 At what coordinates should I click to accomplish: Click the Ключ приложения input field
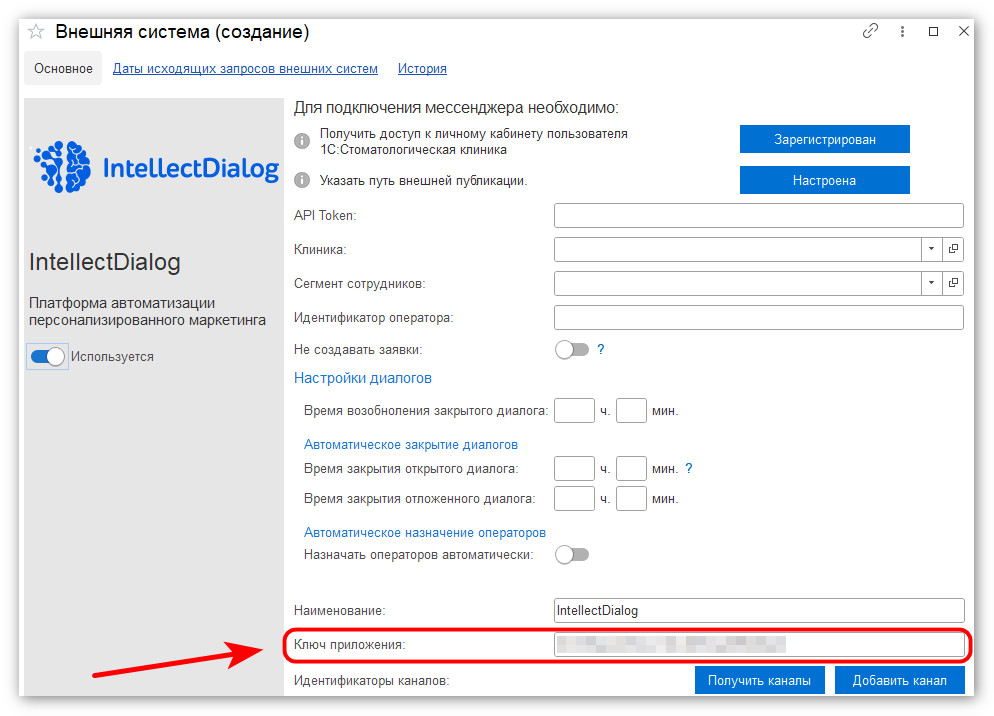coord(759,644)
